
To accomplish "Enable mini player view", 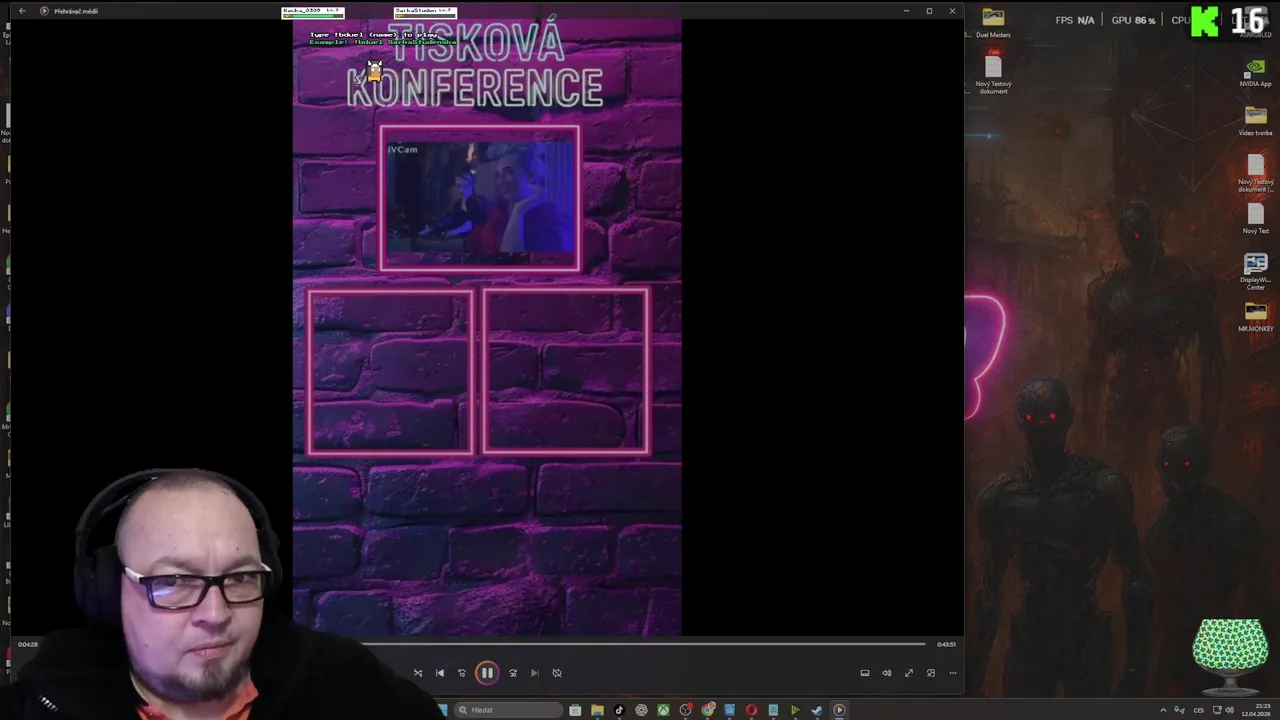I will (x=931, y=673).
